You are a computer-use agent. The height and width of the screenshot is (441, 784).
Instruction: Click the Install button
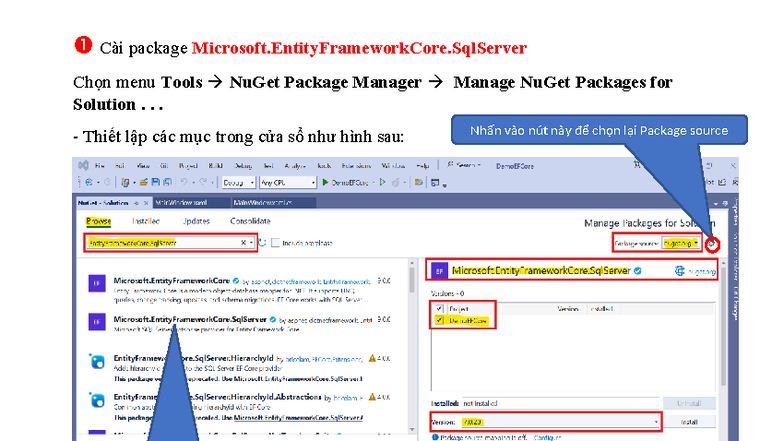tap(689, 422)
